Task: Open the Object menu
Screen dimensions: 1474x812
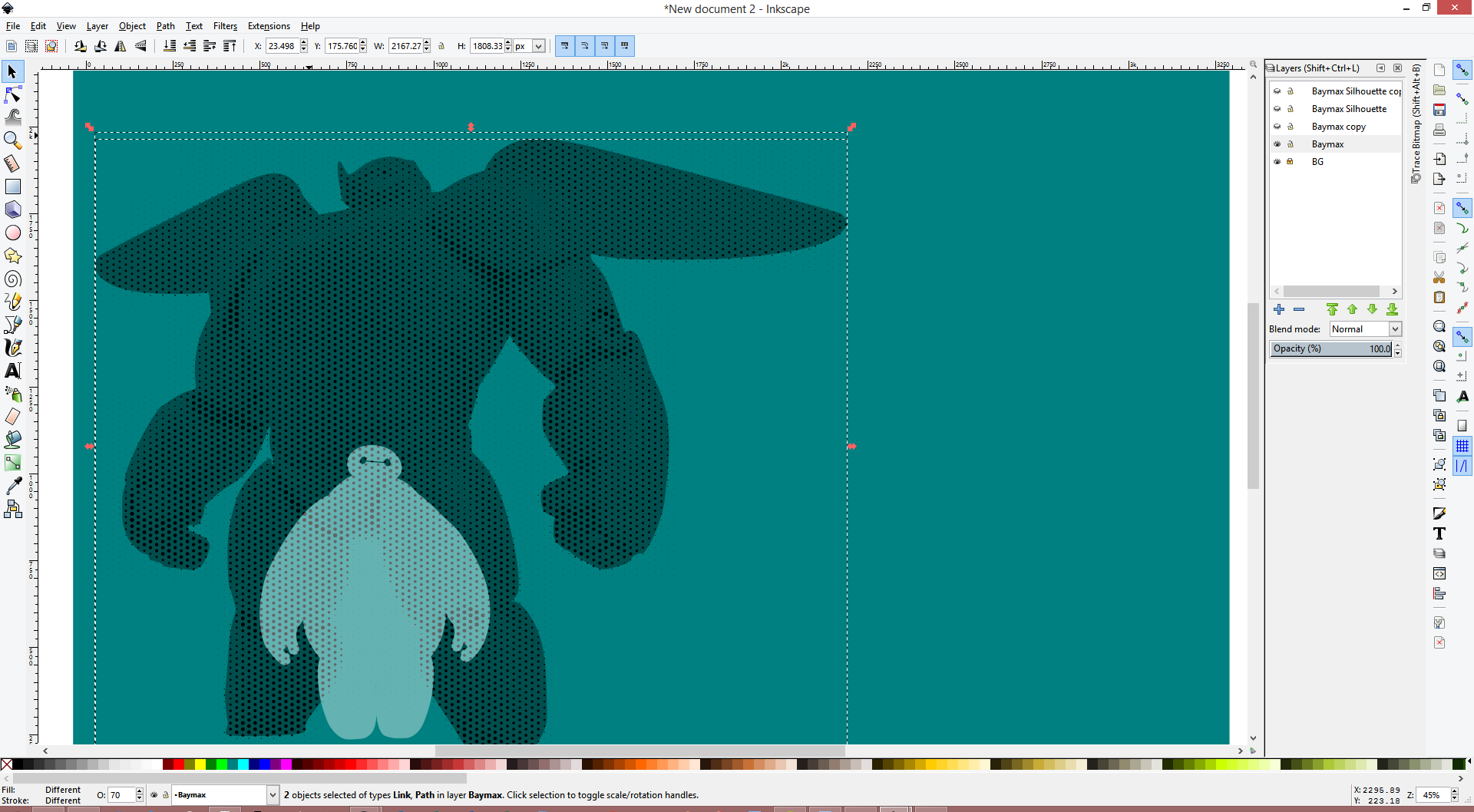Action: (x=132, y=26)
